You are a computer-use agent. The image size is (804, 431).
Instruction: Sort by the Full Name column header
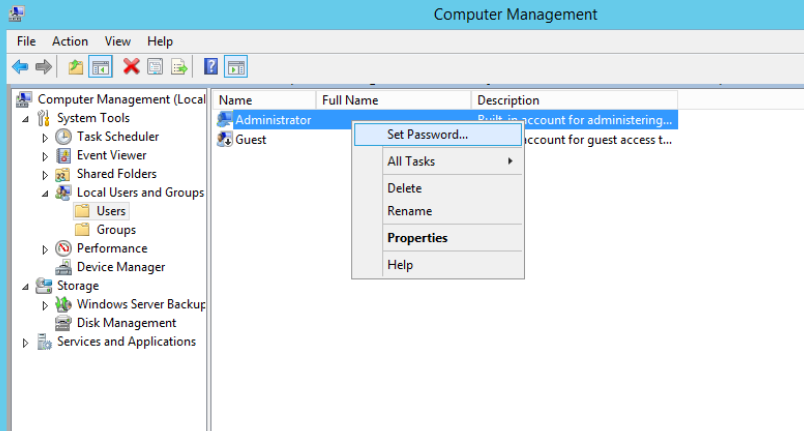349,100
